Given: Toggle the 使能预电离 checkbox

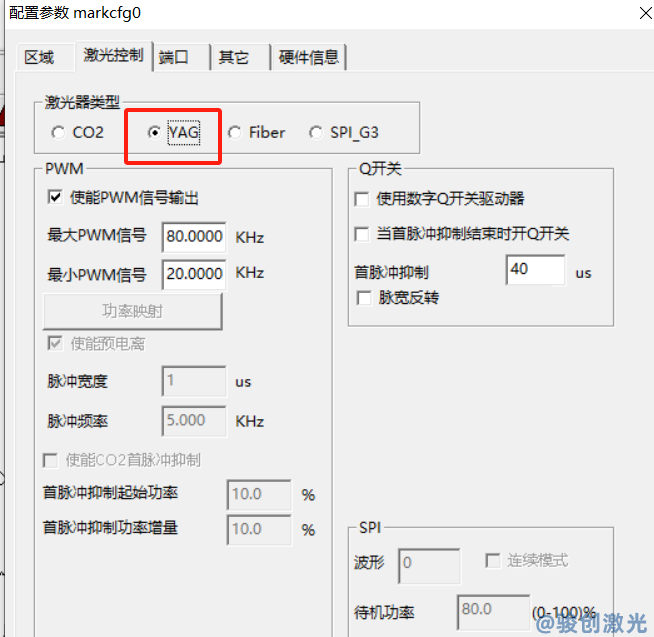Looking at the screenshot, I should [55, 343].
